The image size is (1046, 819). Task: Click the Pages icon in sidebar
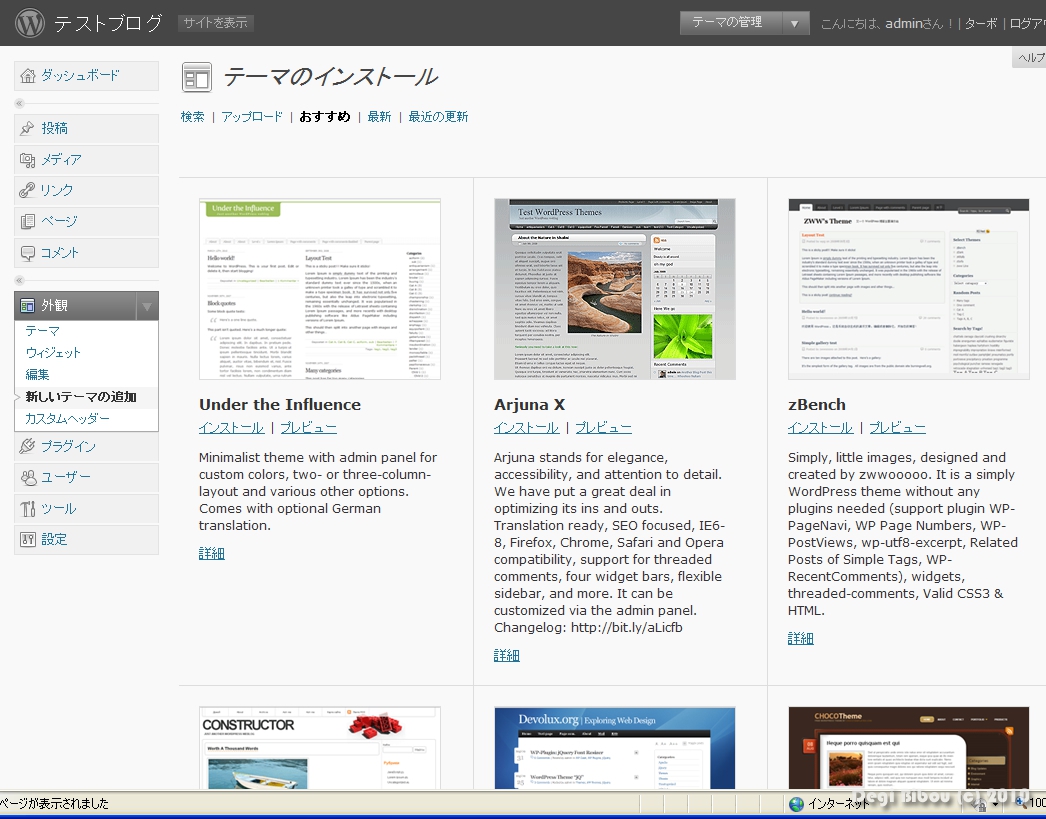click(27, 221)
